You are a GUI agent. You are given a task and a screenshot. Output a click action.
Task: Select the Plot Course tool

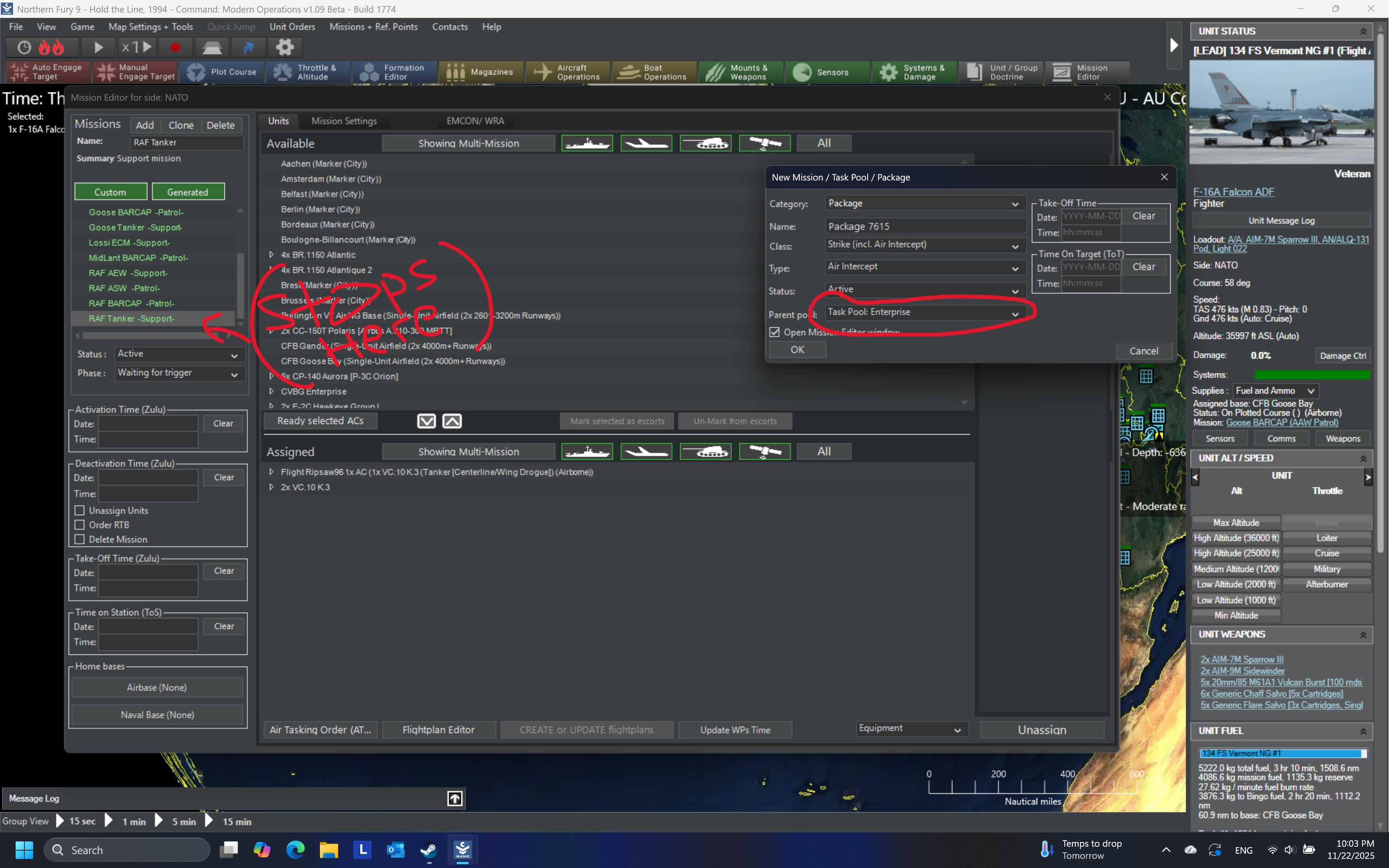tap(222, 72)
